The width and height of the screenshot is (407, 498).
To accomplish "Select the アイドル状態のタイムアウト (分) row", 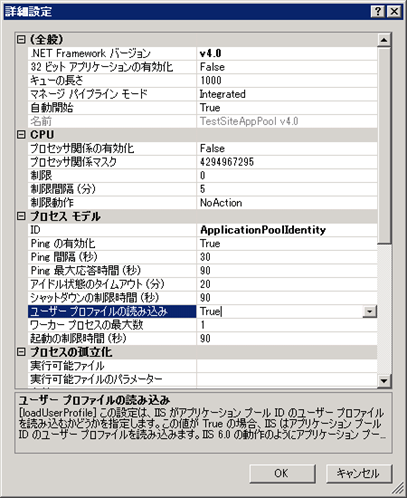I will point(203,284).
